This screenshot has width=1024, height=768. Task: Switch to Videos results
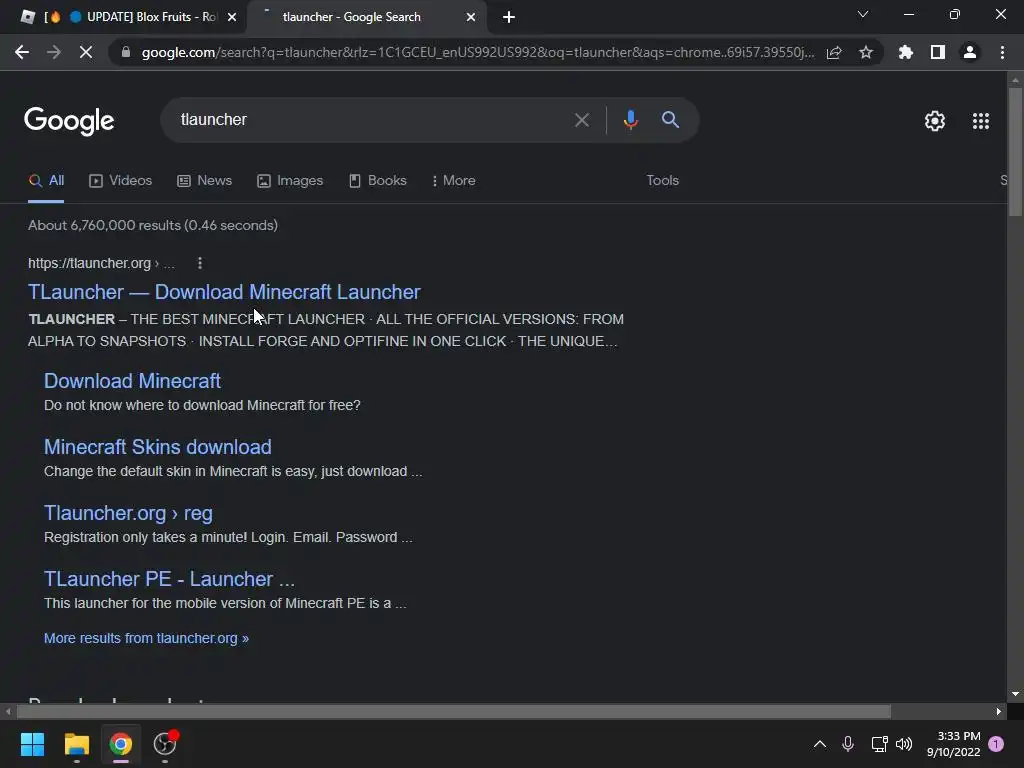(120, 181)
